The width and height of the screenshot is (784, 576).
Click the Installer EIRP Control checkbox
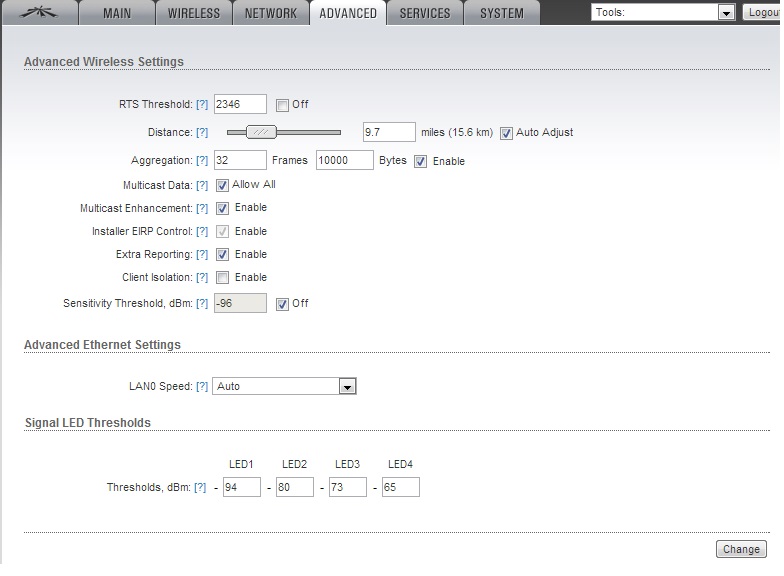click(x=222, y=231)
